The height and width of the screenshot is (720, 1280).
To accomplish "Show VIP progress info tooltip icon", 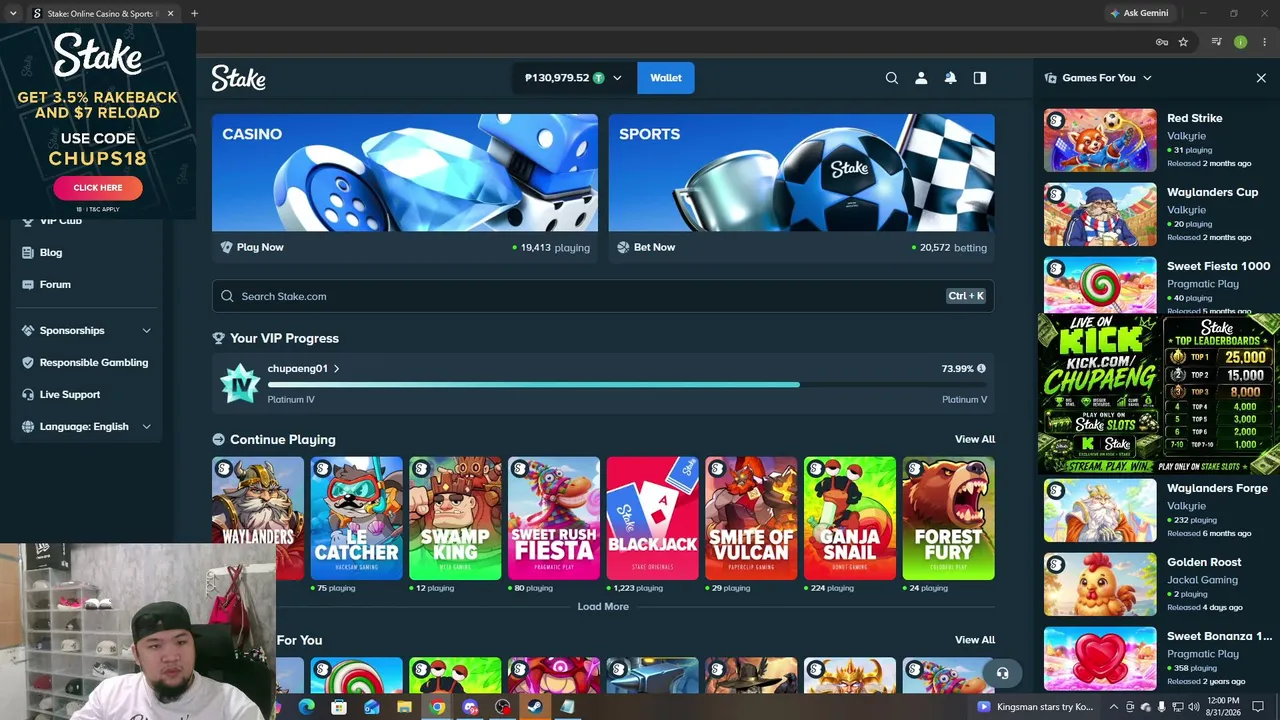I will [x=981, y=369].
